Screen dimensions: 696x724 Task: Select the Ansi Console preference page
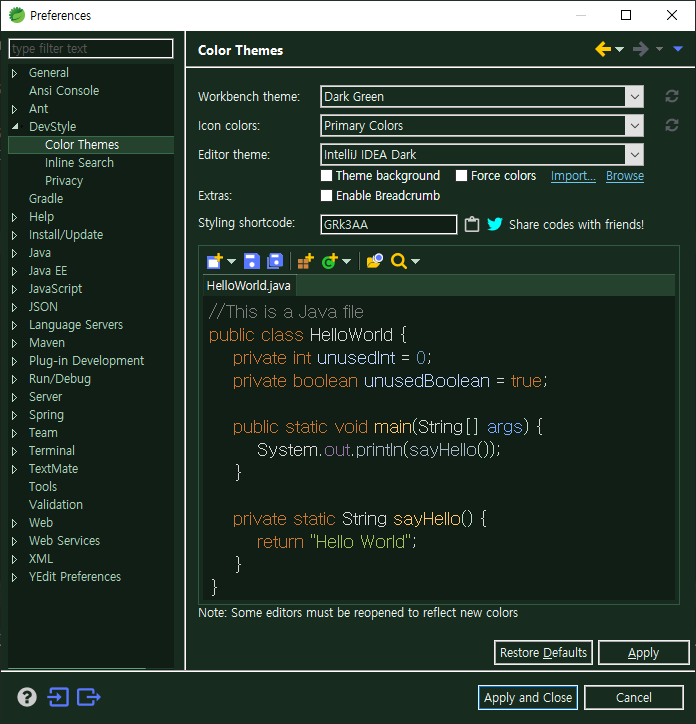click(64, 90)
